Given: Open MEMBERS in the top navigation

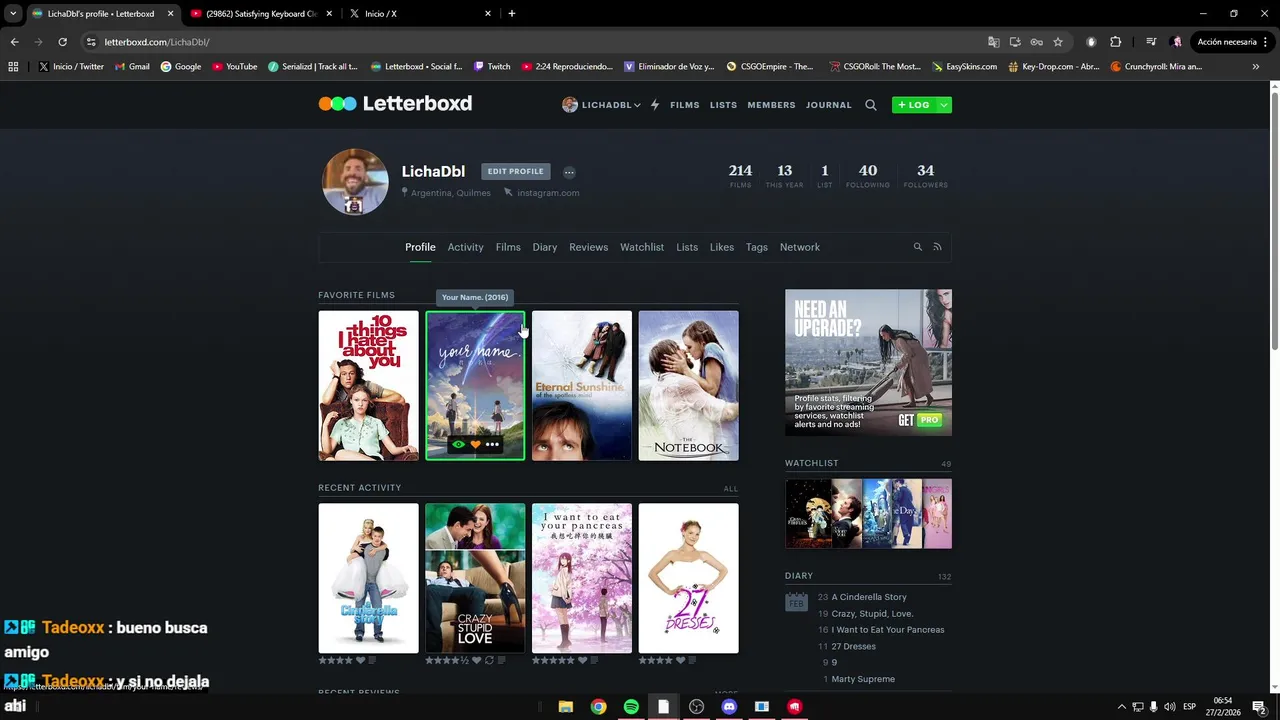Looking at the screenshot, I should point(771,105).
